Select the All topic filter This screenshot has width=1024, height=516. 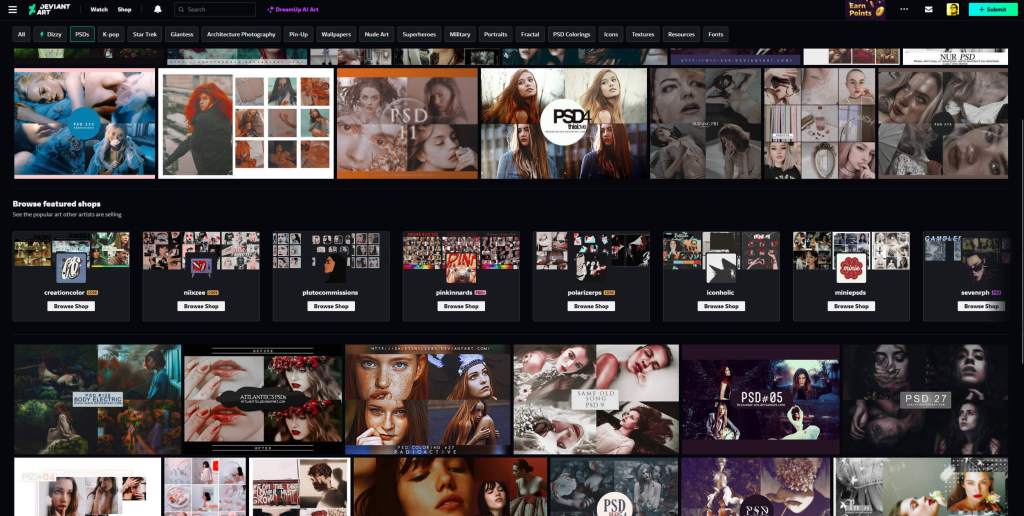click(x=21, y=34)
